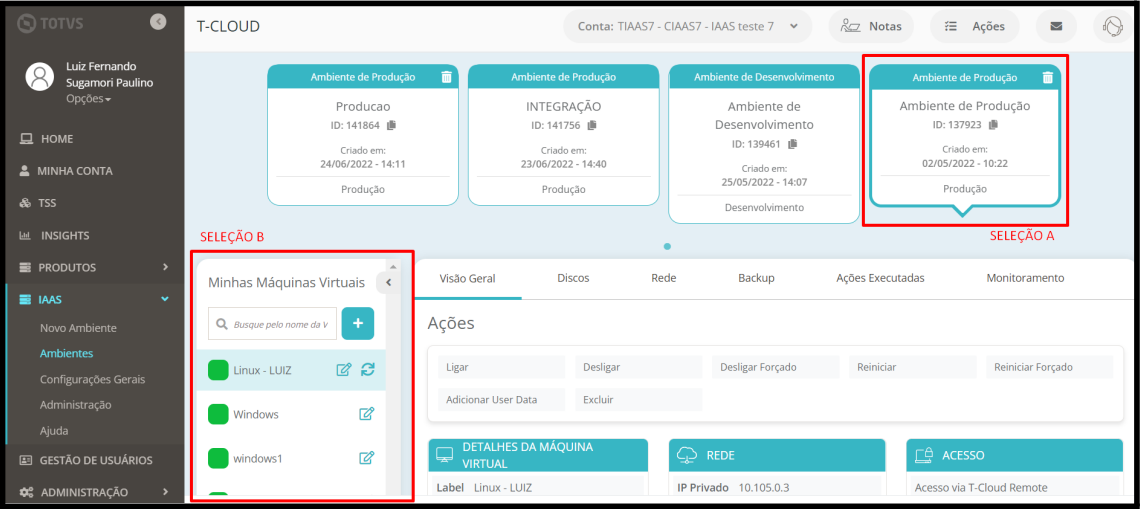Edit the Linux - LUIZ machine name
1141x509 pixels.
tap(343, 370)
